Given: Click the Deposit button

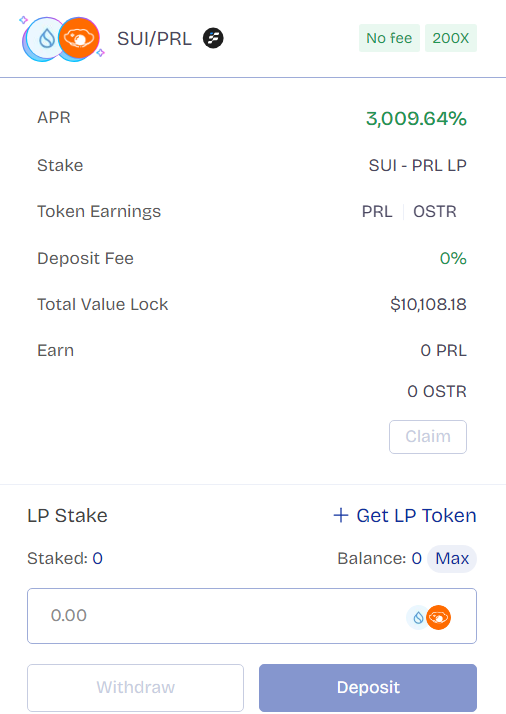Looking at the screenshot, I should [368, 688].
